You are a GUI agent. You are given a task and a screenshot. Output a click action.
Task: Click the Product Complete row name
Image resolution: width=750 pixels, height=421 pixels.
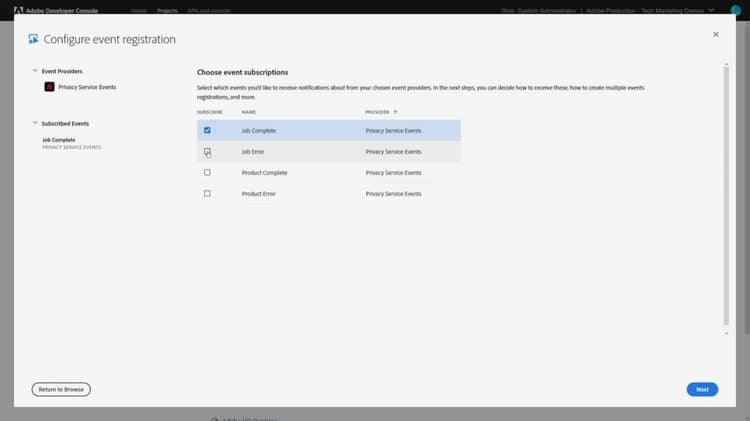[x=265, y=173]
